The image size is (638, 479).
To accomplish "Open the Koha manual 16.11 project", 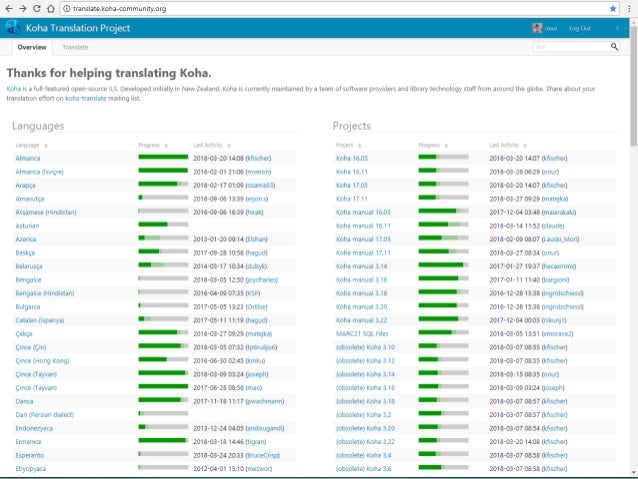I will click(x=363, y=226).
